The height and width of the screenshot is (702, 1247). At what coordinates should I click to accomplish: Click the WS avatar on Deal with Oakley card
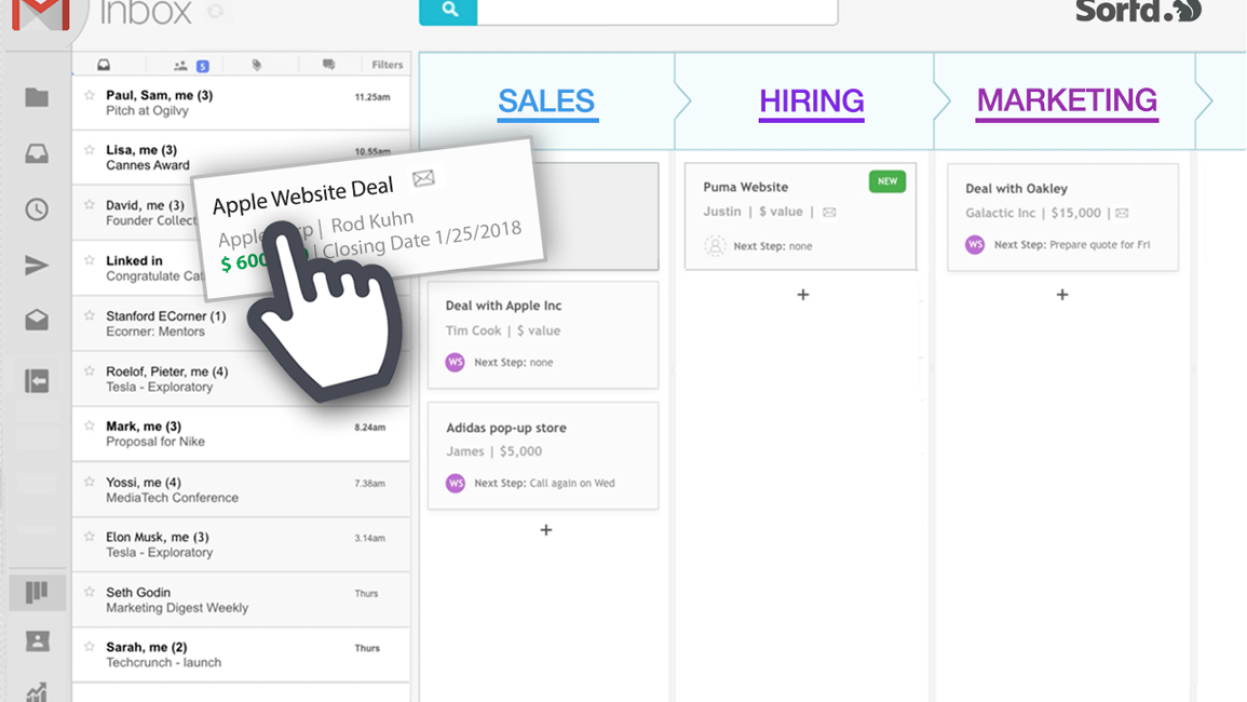974,244
